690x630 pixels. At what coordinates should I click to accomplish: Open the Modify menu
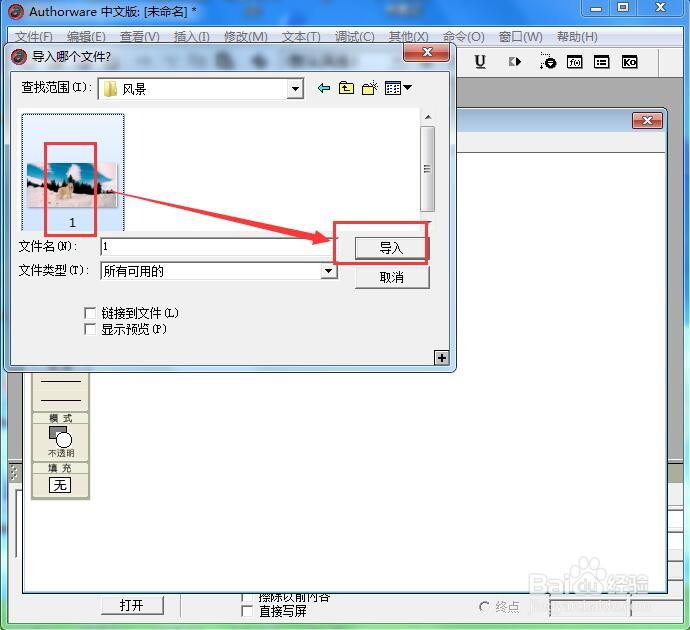(x=246, y=36)
